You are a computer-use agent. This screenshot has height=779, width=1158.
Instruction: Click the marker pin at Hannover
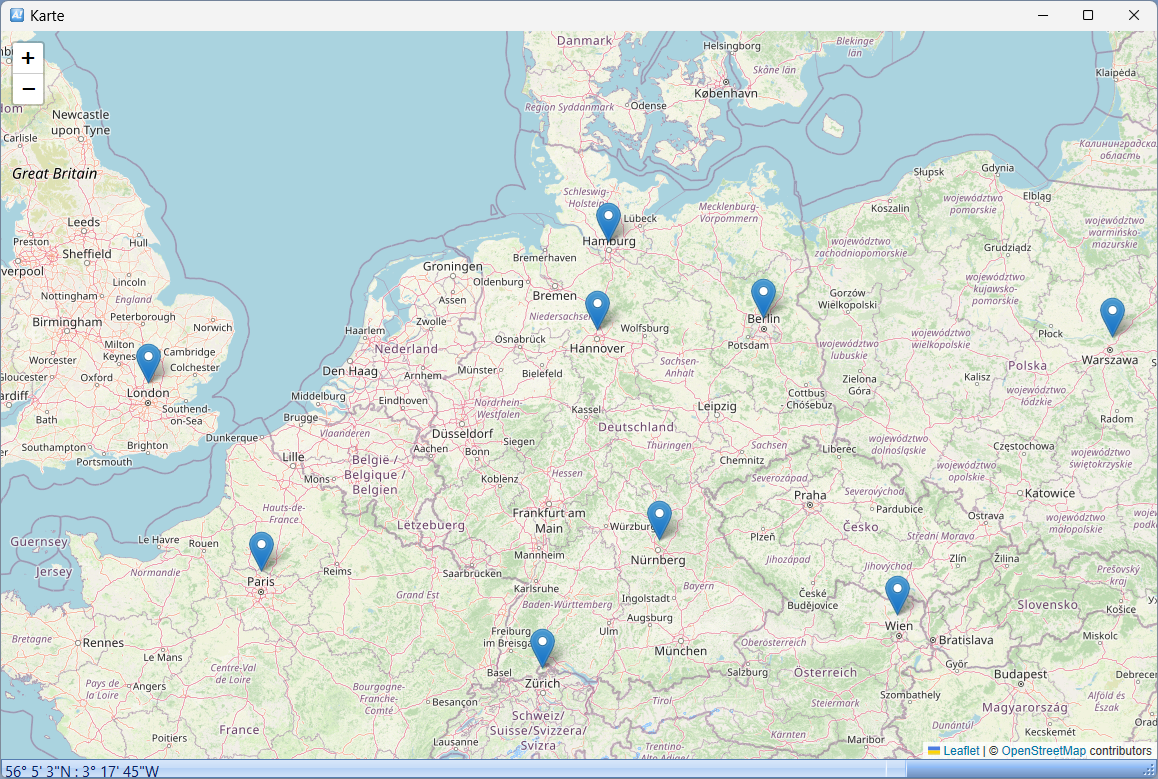(597, 308)
